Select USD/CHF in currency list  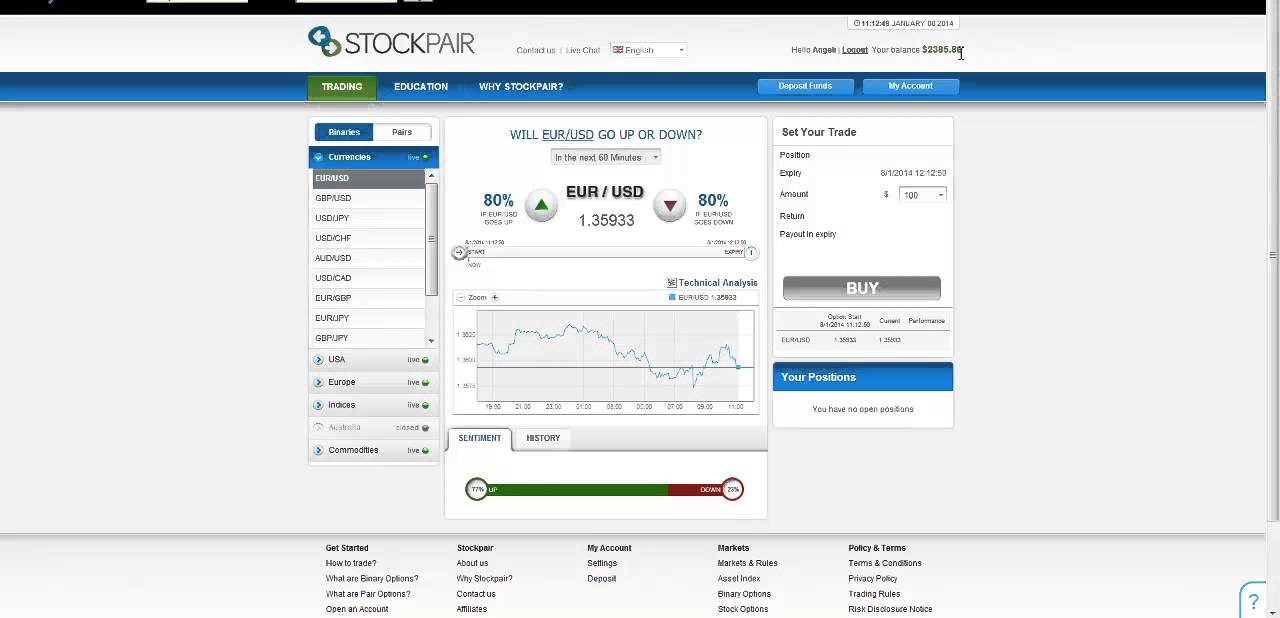click(369, 238)
